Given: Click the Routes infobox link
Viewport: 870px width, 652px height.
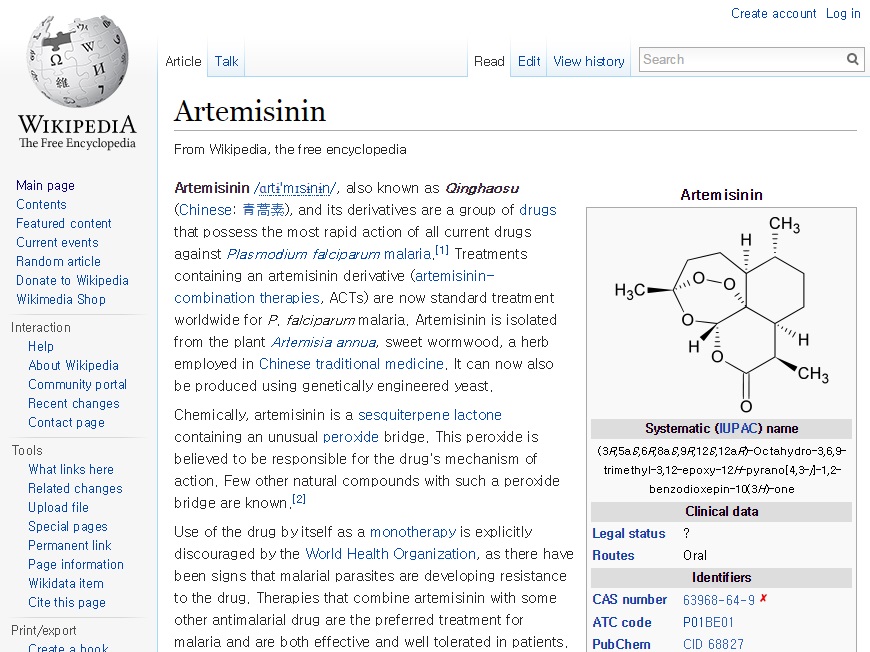Looking at the screenshot, I should click(x=613, y=555).
